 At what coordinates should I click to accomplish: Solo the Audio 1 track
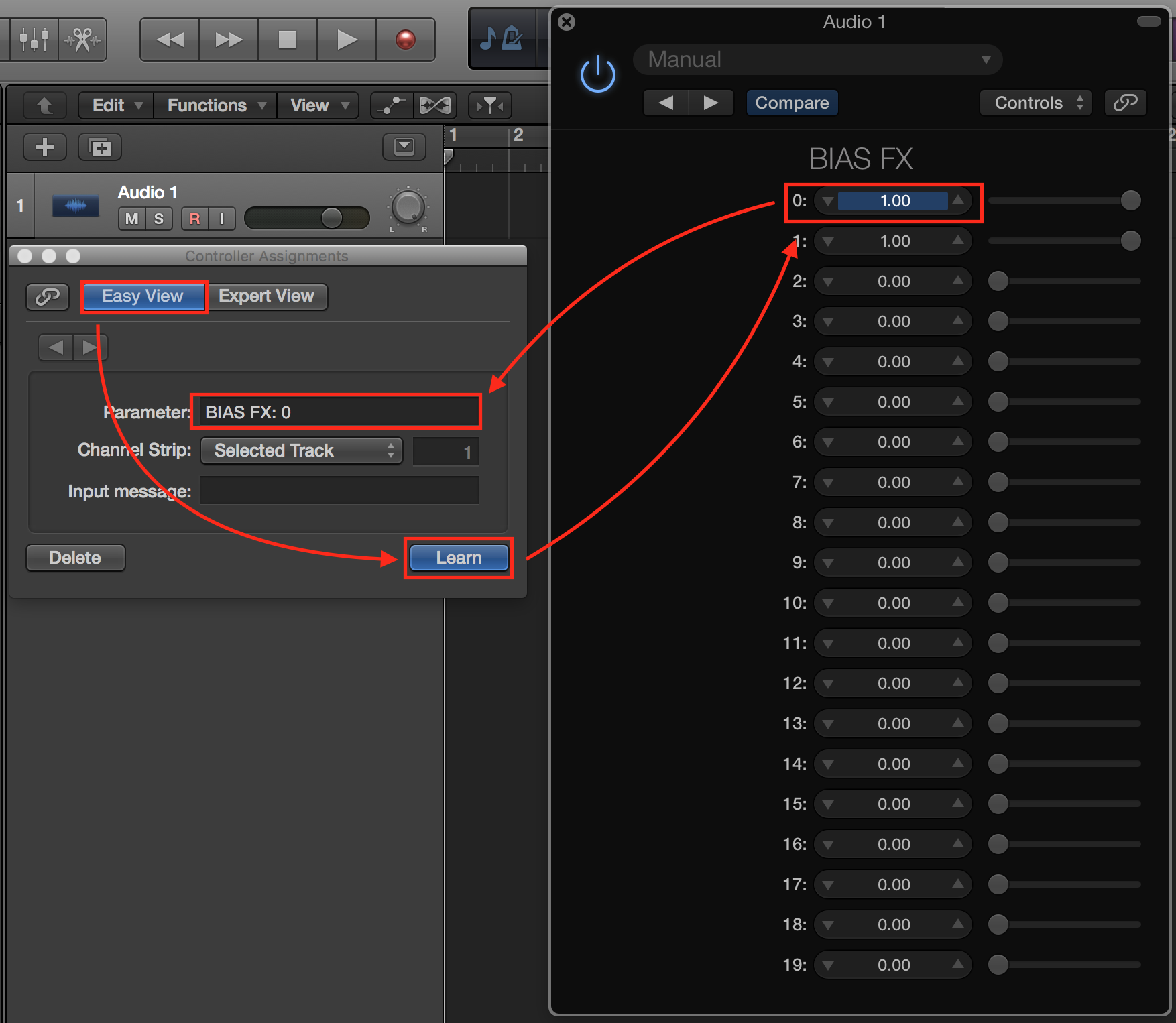159,219
